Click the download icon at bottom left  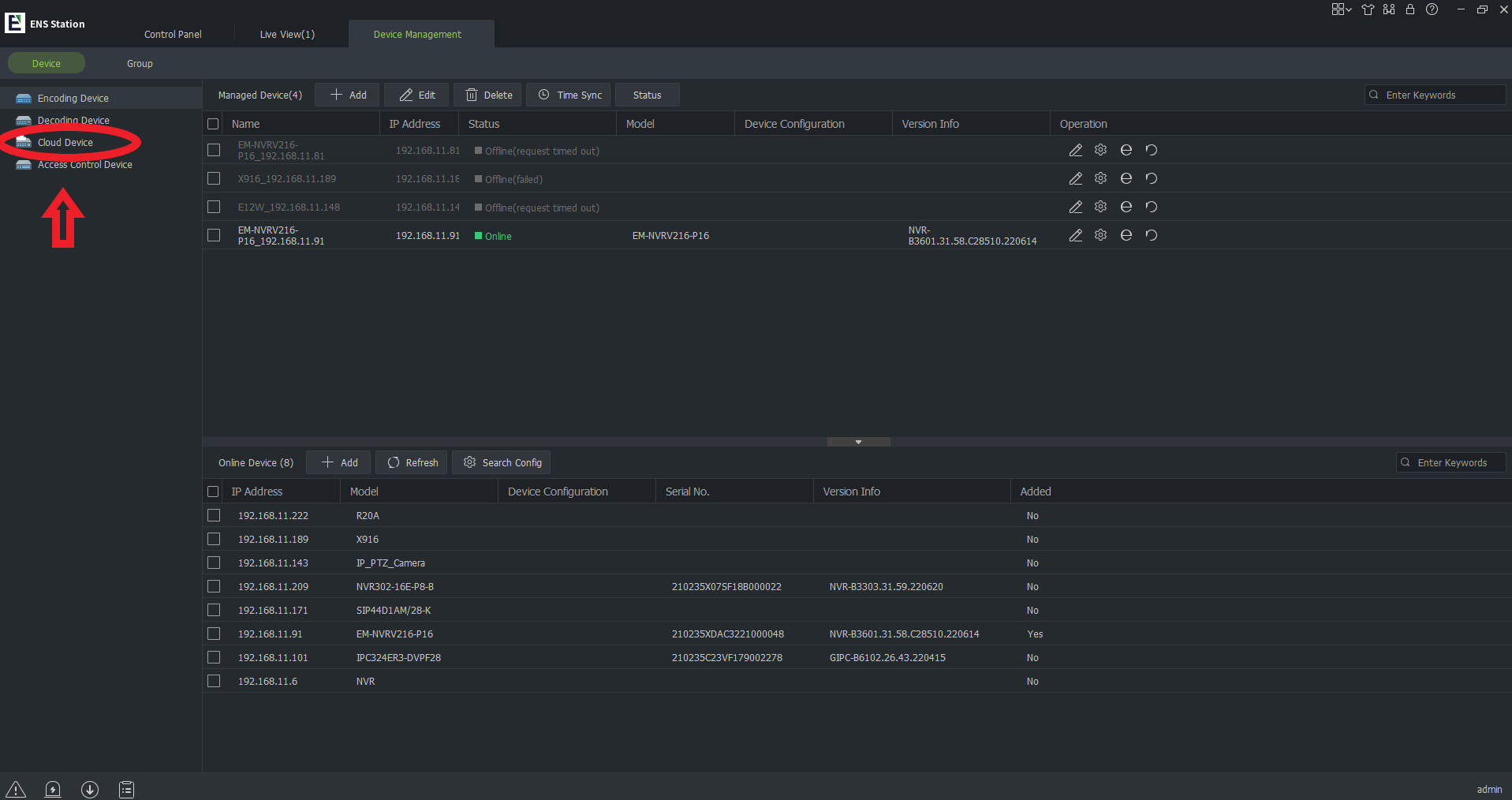90,789
